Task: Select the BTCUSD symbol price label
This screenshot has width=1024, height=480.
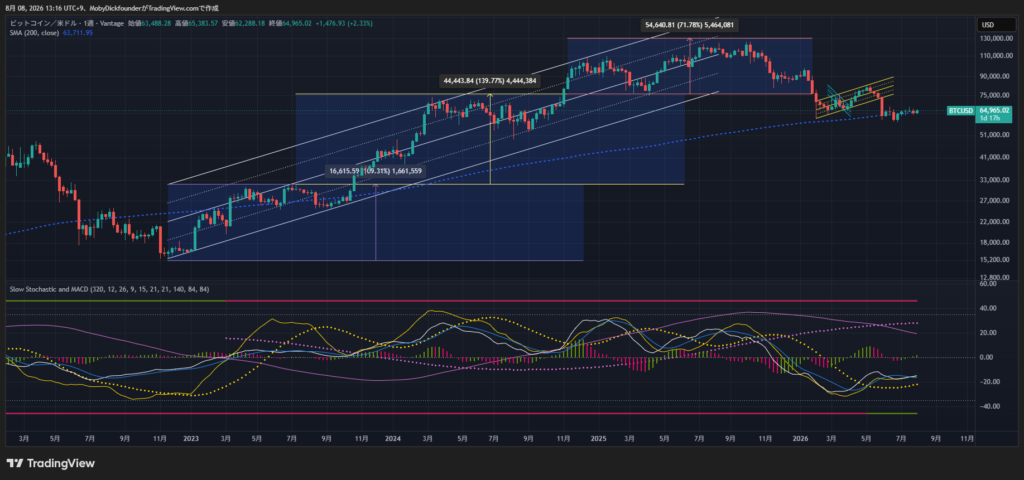Action: [x=961, y=111]
